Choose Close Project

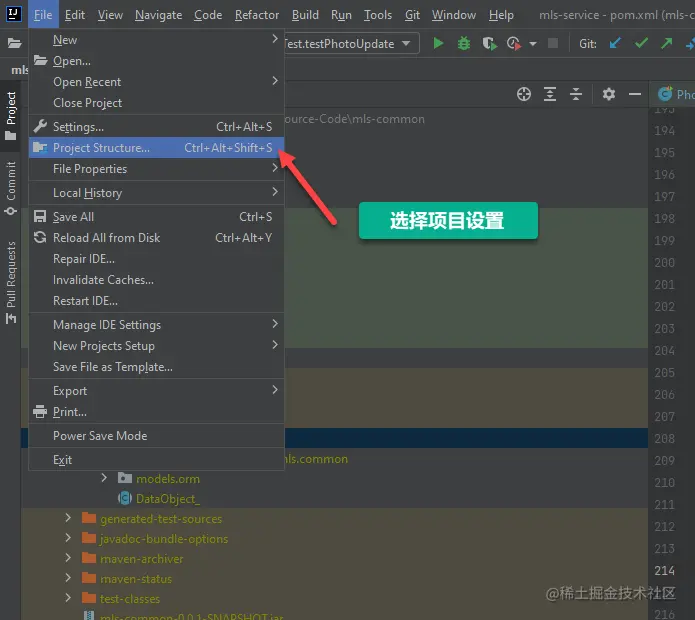pos(156,103)
